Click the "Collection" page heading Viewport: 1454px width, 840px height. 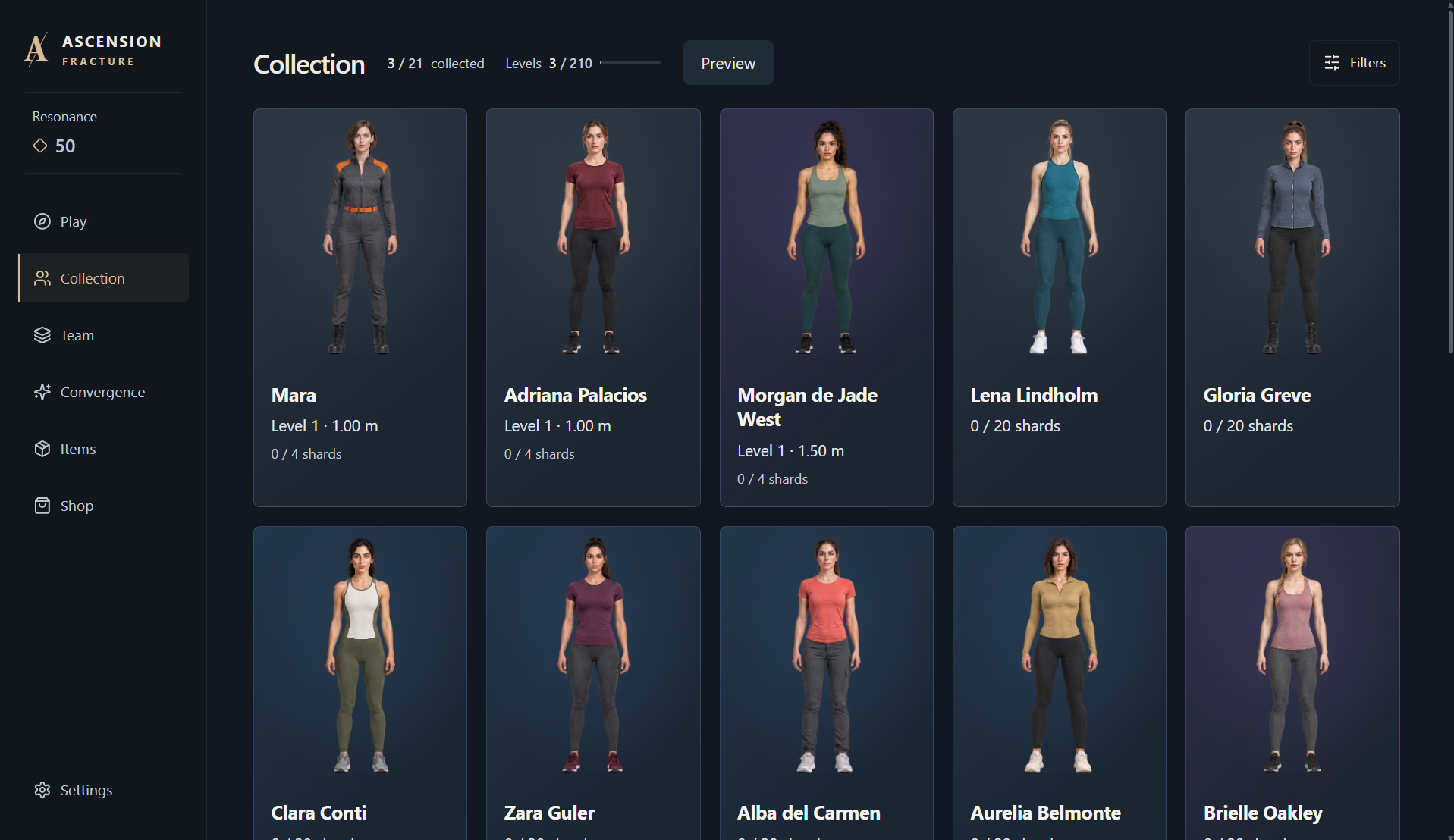309,64
